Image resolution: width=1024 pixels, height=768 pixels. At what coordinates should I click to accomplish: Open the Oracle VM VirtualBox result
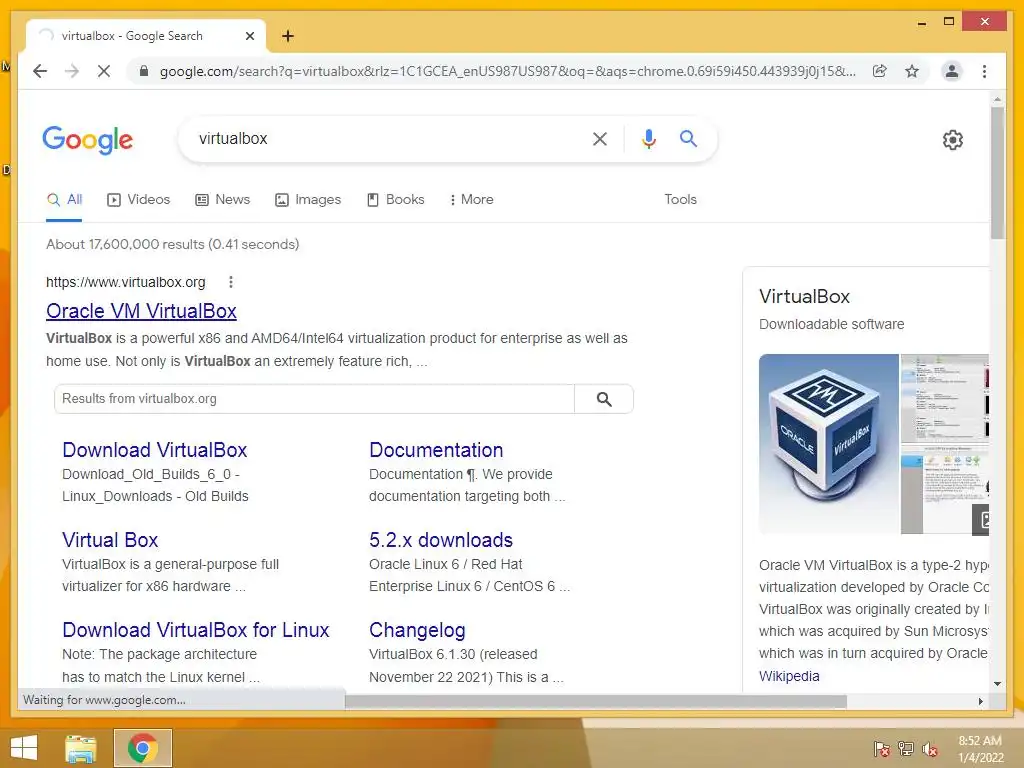click(x=141, y=311)
